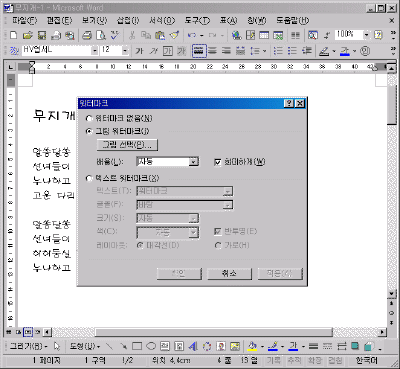The width and height of the screenshot is (400, 369).
Task: Click the 그림 선택(P)... button
Action: (x=127, y=145)
